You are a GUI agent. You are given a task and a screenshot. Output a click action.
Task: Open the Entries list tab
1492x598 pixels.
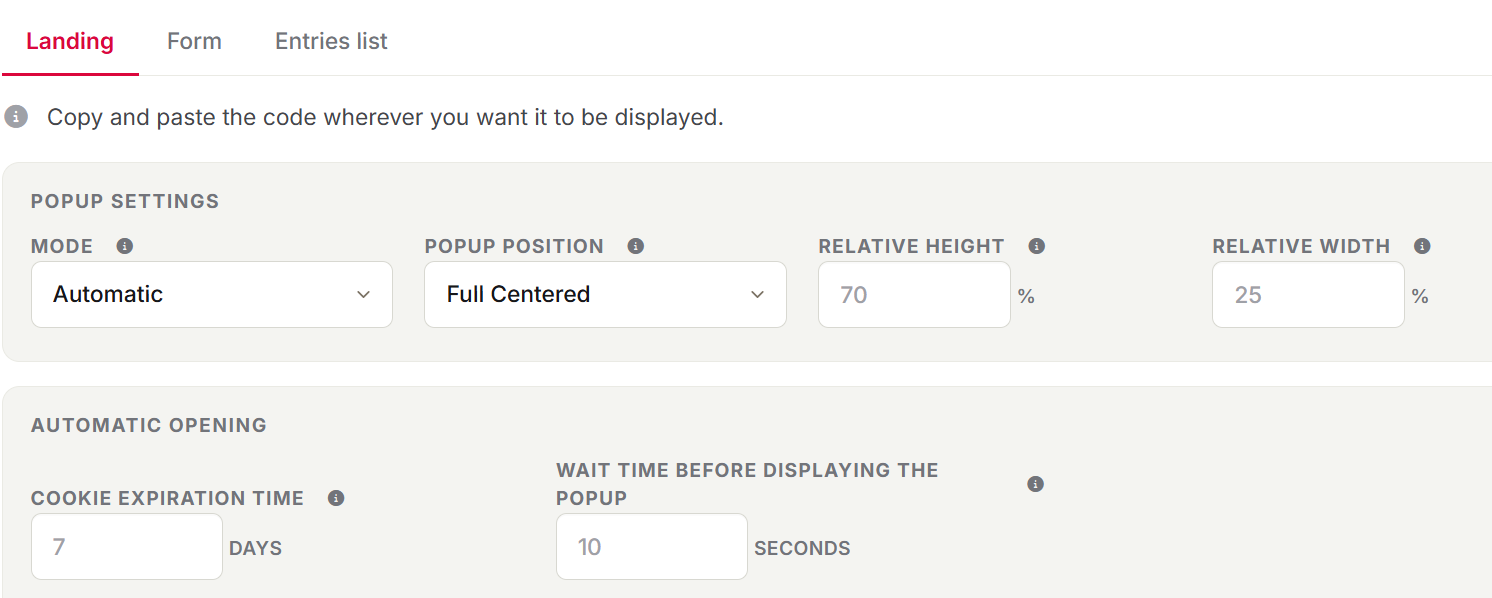tap(331, 41)
